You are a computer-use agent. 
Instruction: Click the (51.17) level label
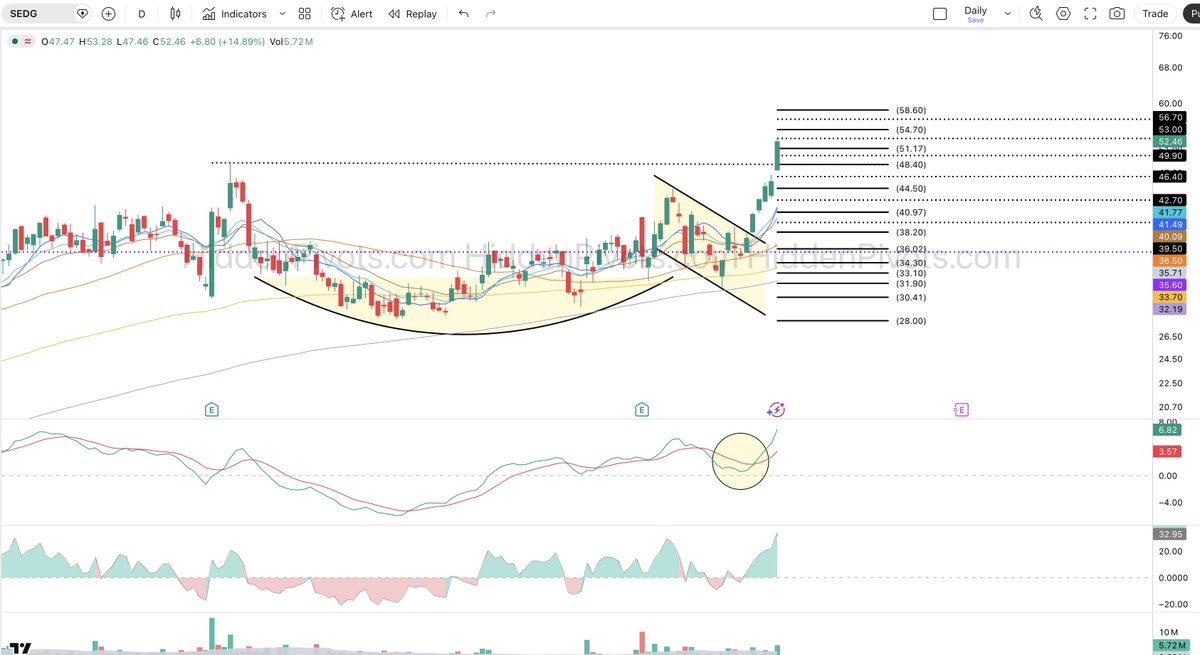[x=911, y=149]
